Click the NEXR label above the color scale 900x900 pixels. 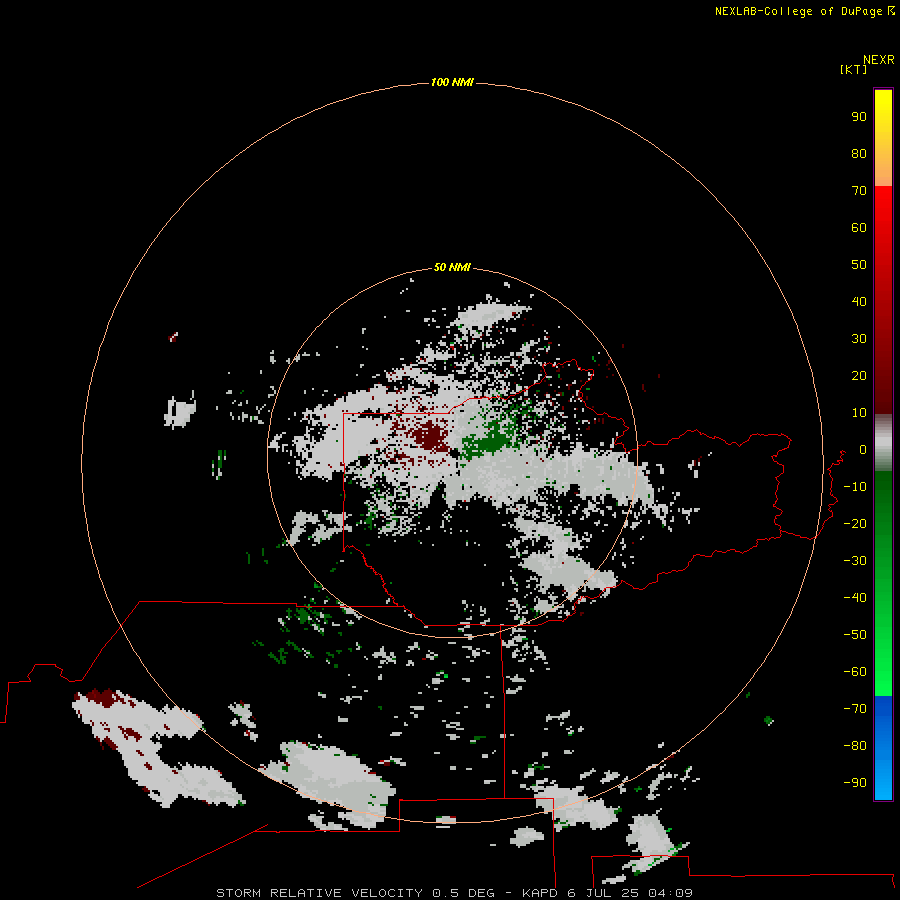click(879, 60)
